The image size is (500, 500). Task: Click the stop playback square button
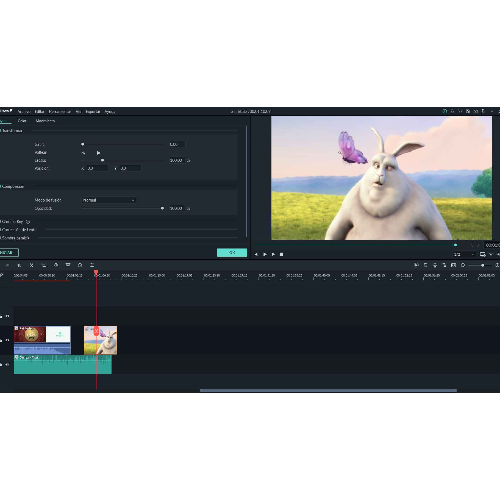(x=281, y=254)
